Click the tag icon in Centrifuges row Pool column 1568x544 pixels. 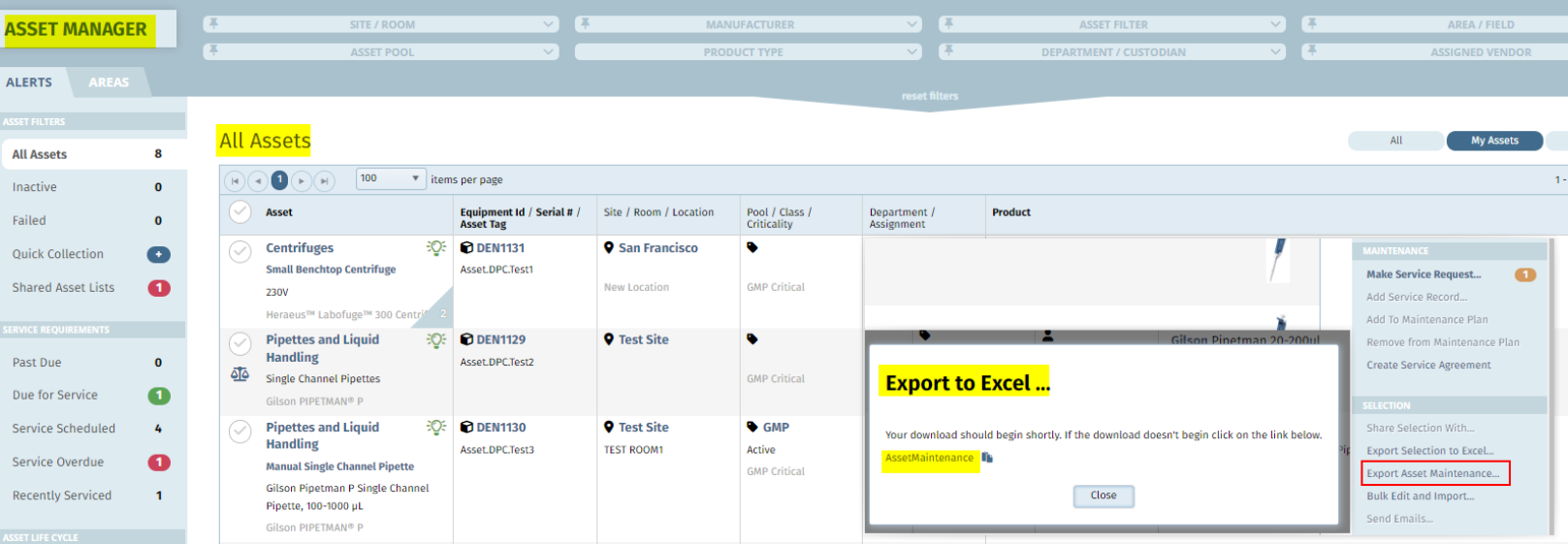point(752,247)
